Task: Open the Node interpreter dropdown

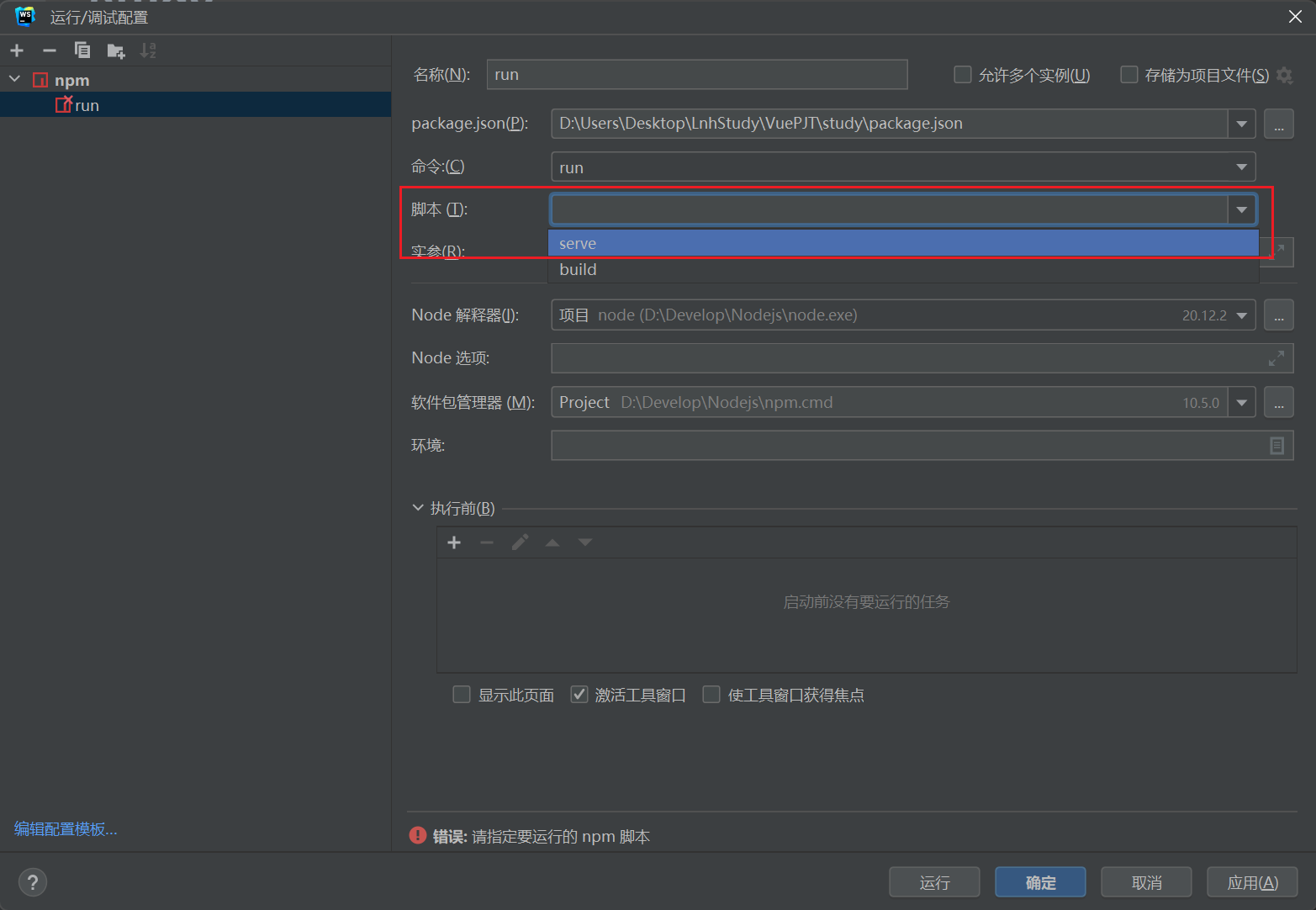Action: tap(1241, 315)
